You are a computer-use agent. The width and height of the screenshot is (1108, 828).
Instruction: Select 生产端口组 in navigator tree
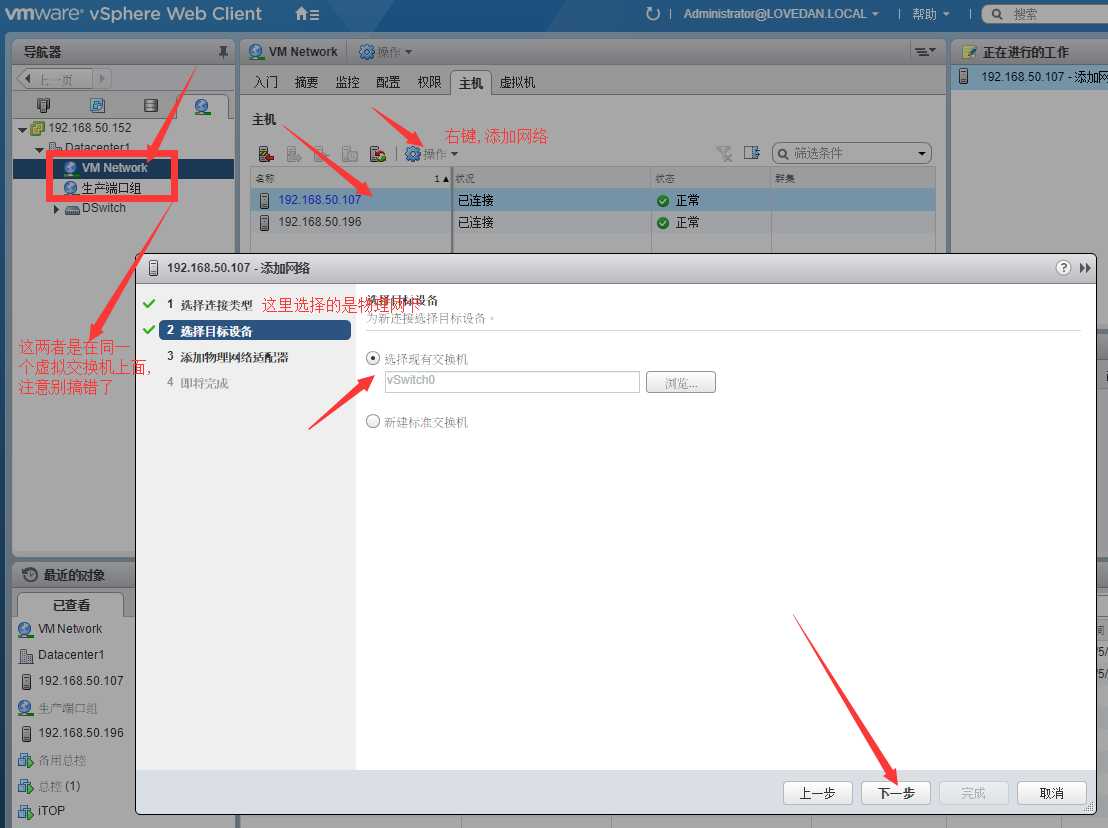[111, 188]
